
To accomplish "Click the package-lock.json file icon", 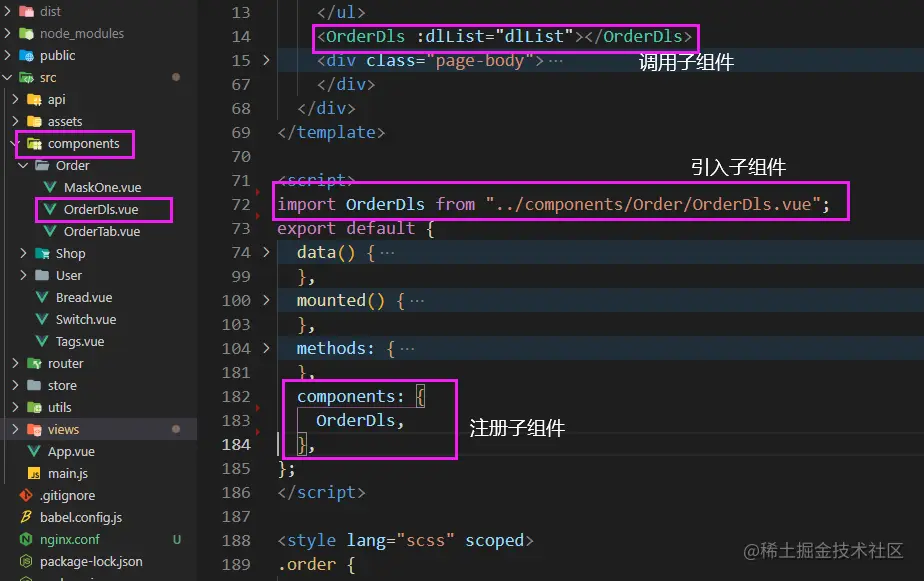I will (x=26, y=561).
